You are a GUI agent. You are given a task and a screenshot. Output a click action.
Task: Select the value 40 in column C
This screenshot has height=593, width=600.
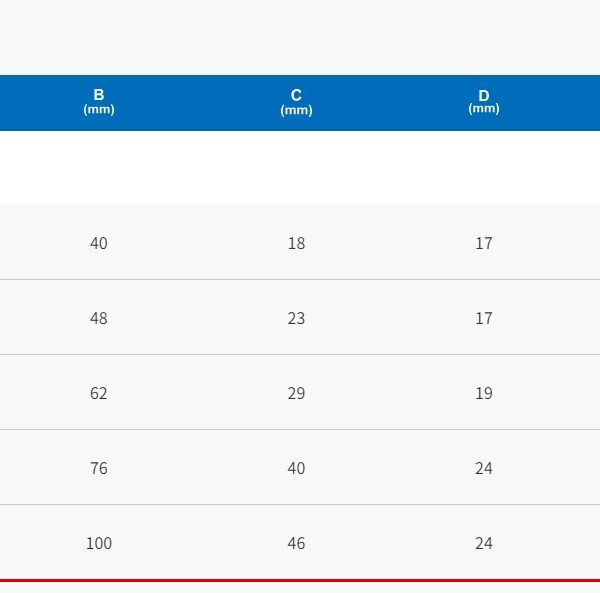tap(296, 468)
